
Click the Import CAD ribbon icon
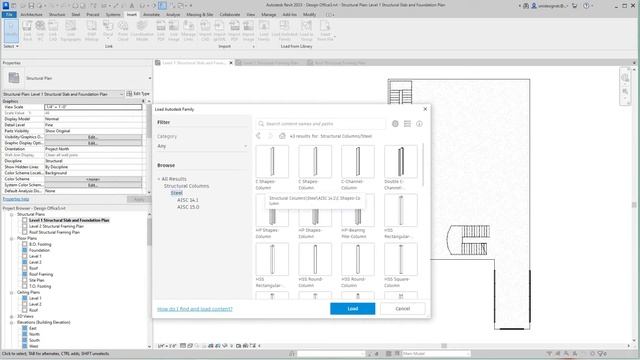click(205, 31)
